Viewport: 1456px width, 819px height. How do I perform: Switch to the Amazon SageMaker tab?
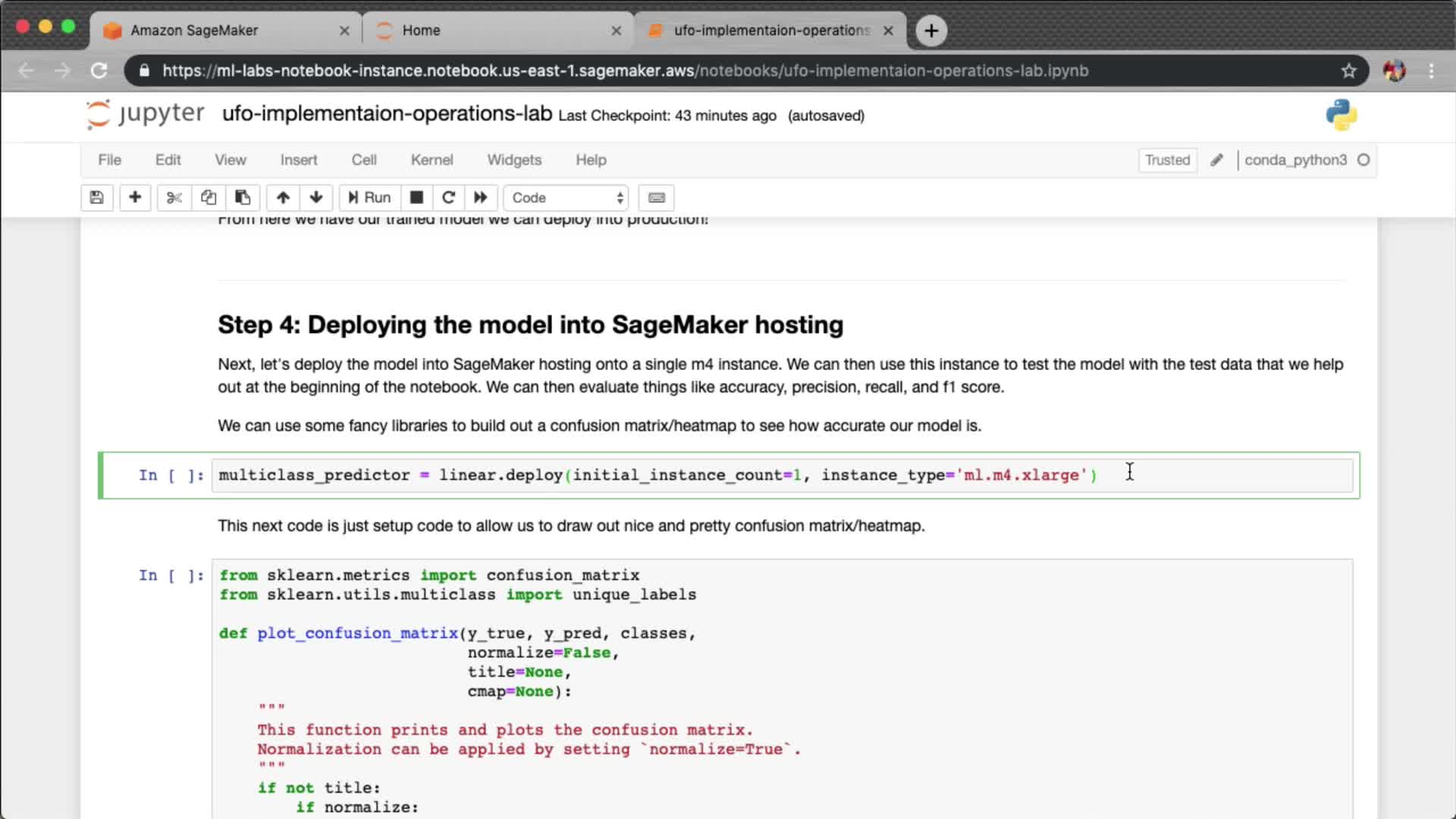(x=194, y=30)
